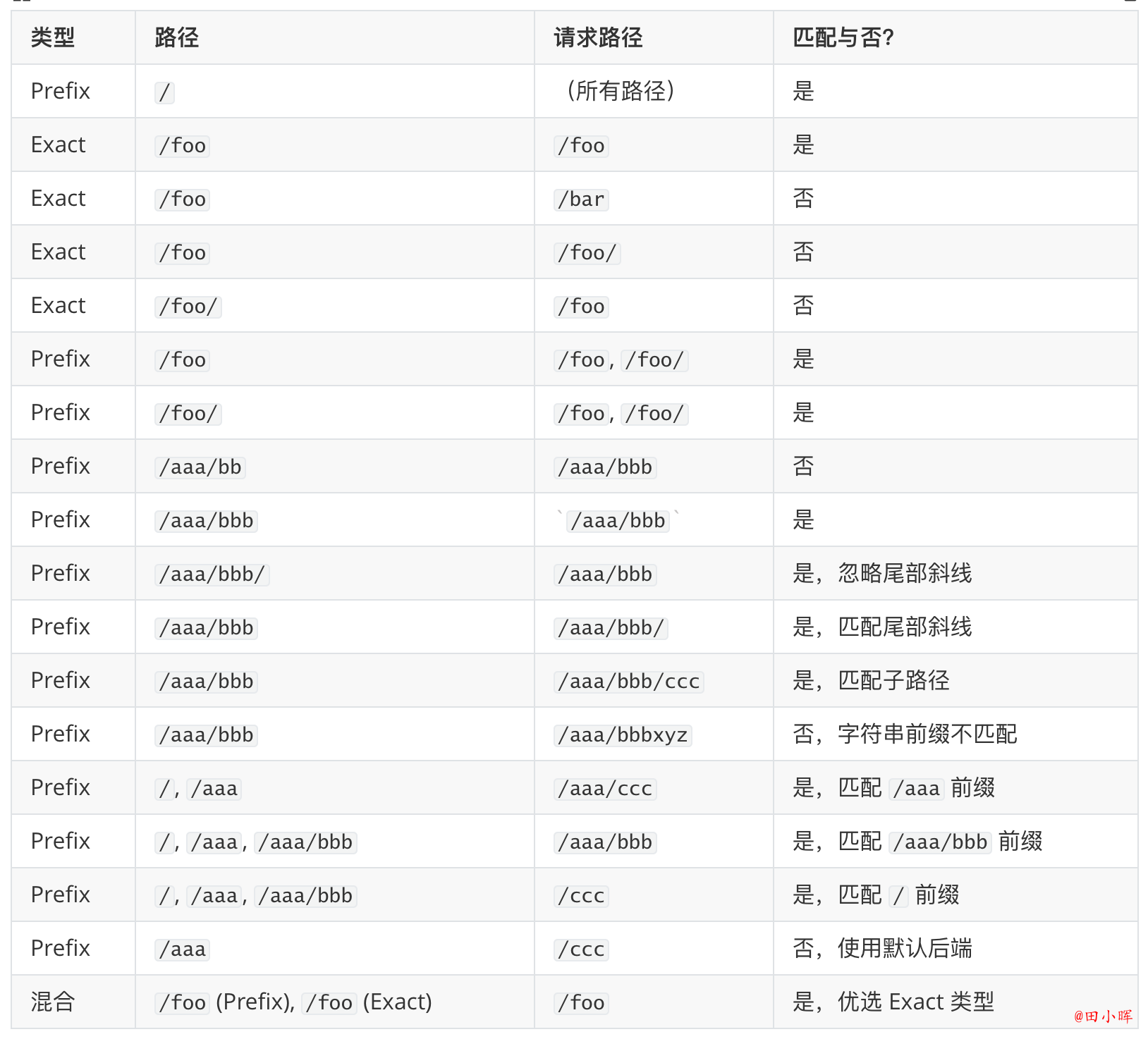Click the /aaa/ccc request path code

click(x=606, y=789)
